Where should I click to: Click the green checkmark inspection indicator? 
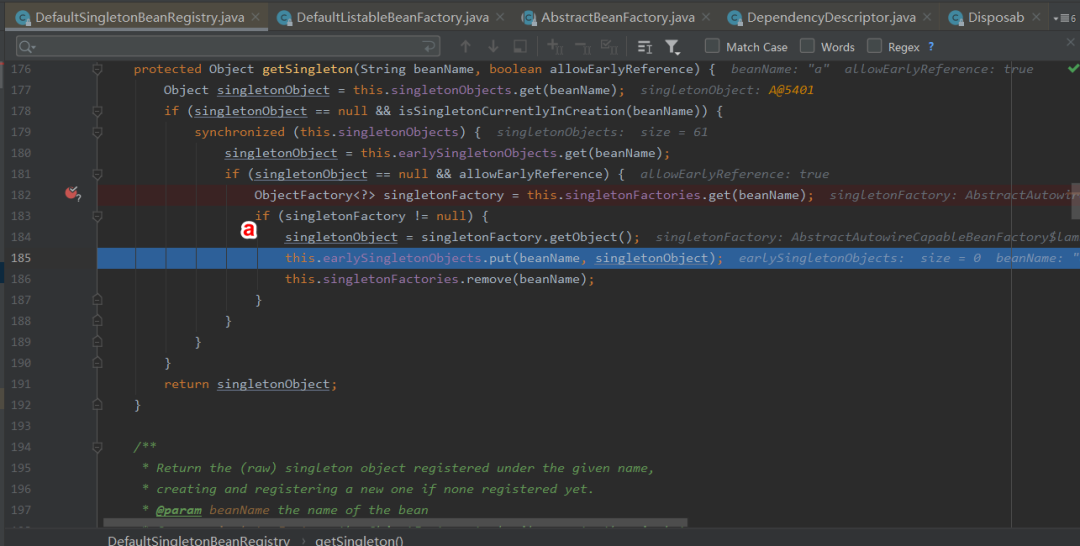point(1073,69)
